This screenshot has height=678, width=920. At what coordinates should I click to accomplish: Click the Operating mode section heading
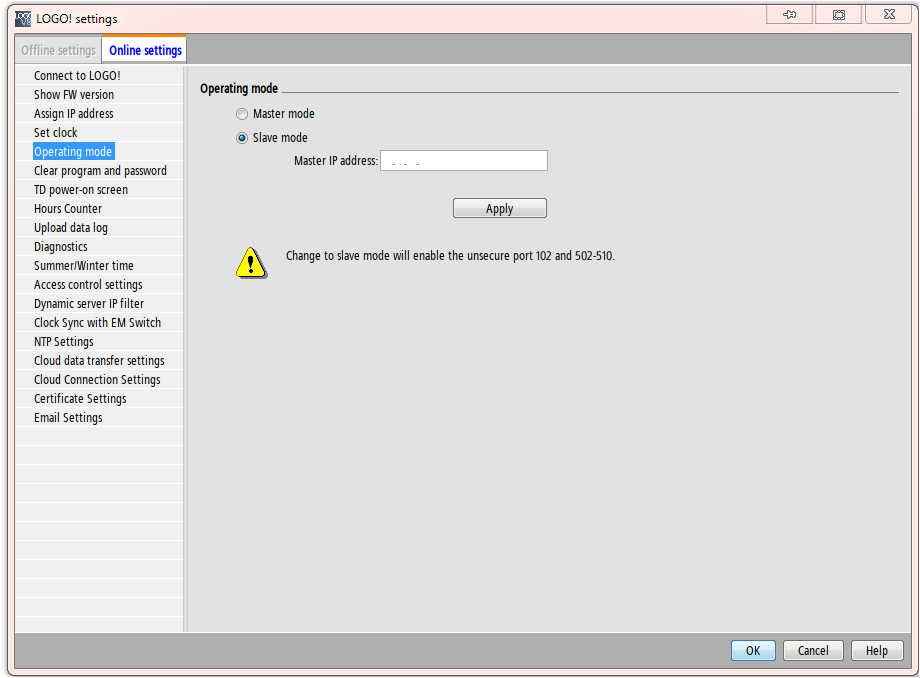click(239, 89)
